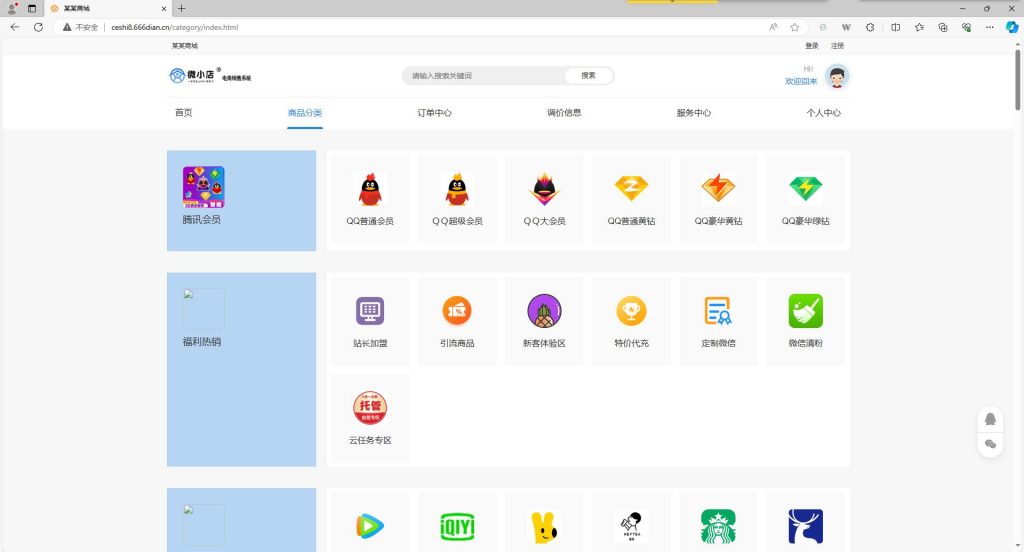
Task: Open browser Collections icon
Action: click(x=942, y=27)
